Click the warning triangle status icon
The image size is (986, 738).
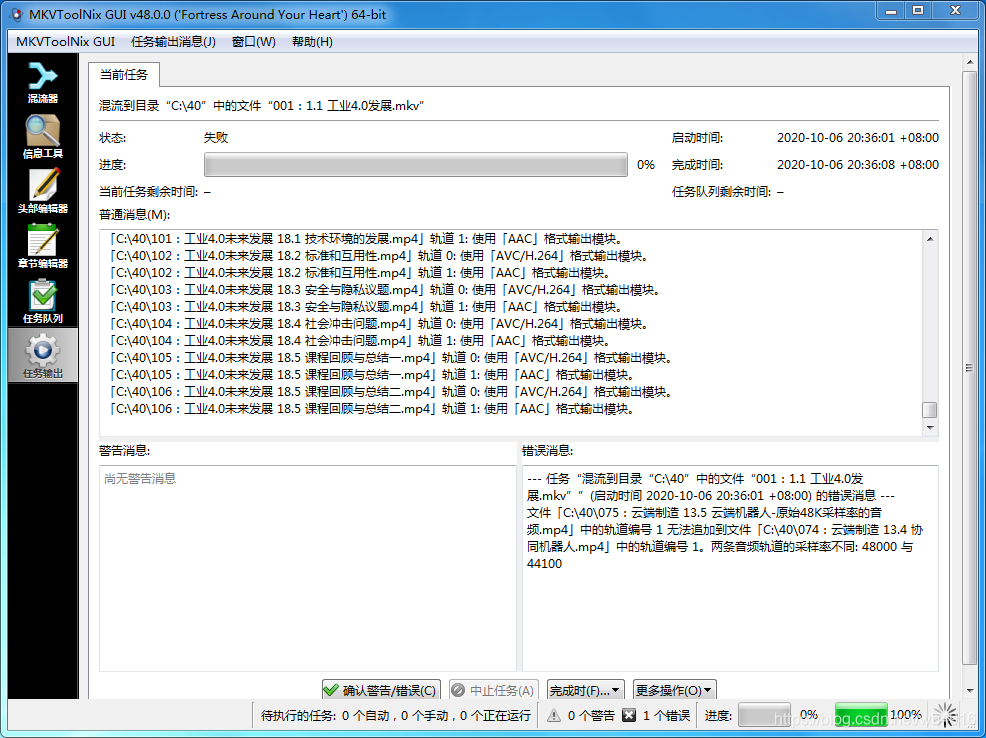coord(554,715)
